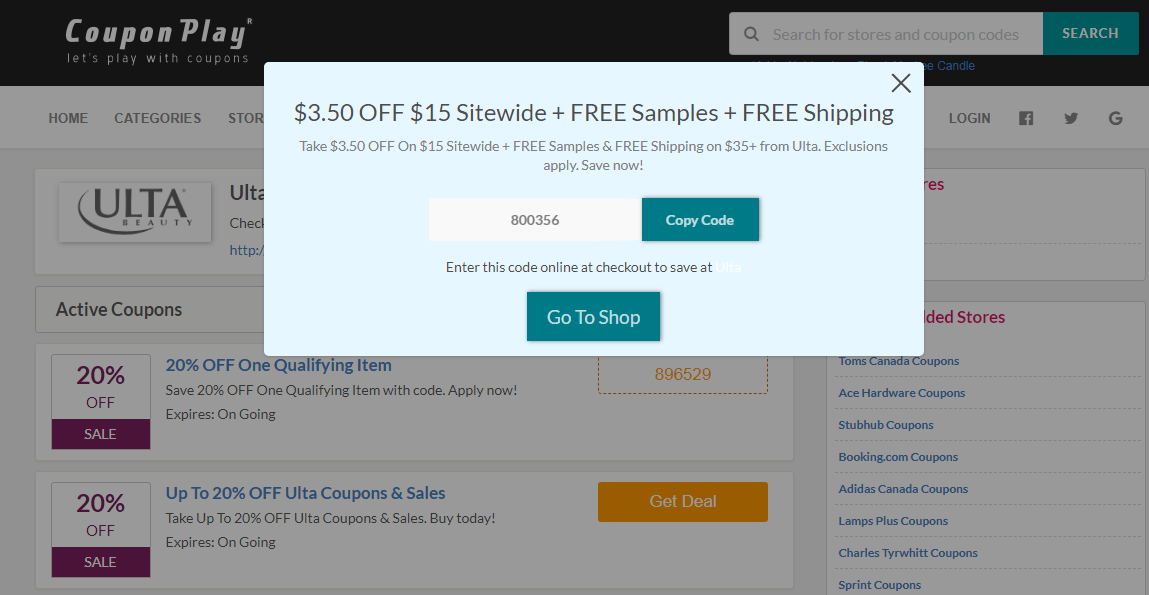Open the Twitter icon link
Screen dimensions: 1149x595
pyautogui.click(x=1071, y=118)
